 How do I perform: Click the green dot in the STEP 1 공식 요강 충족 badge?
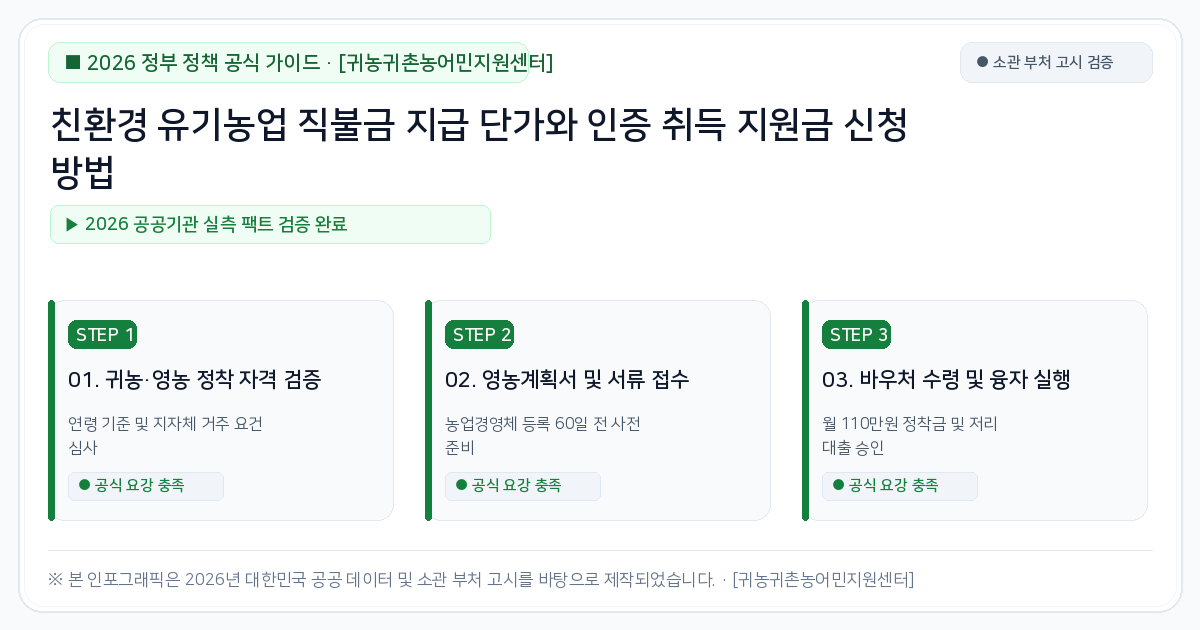[x=85, y=485]
